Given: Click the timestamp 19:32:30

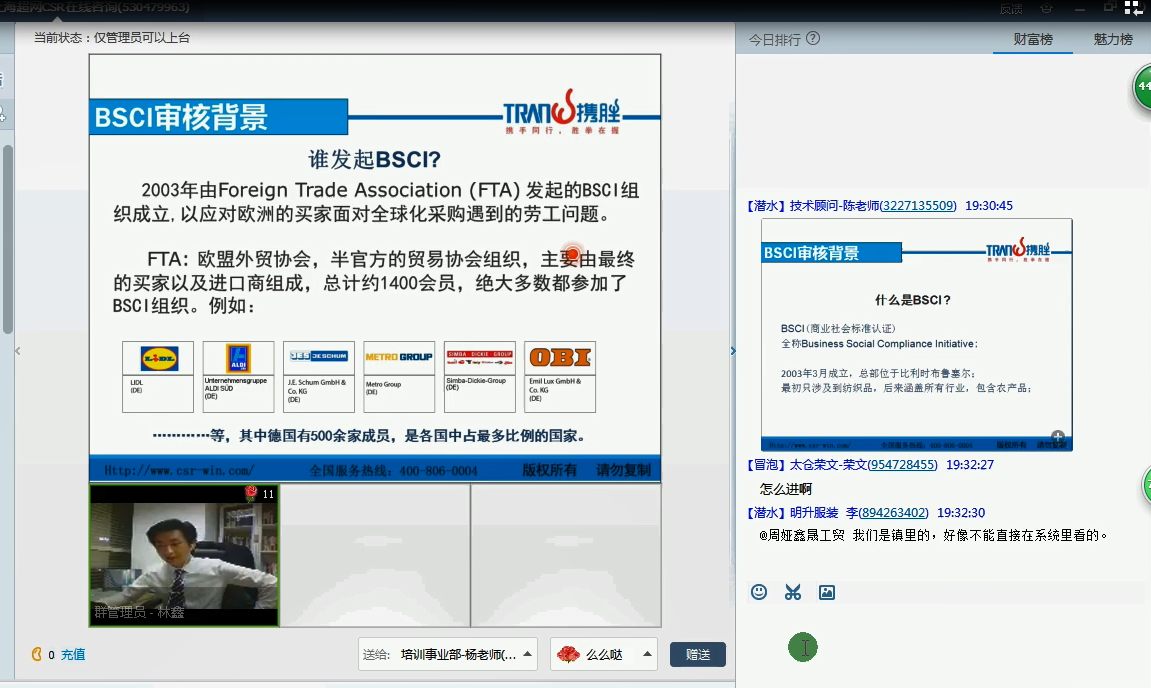Looking at the screenshot, I should [x=961, y=513].
